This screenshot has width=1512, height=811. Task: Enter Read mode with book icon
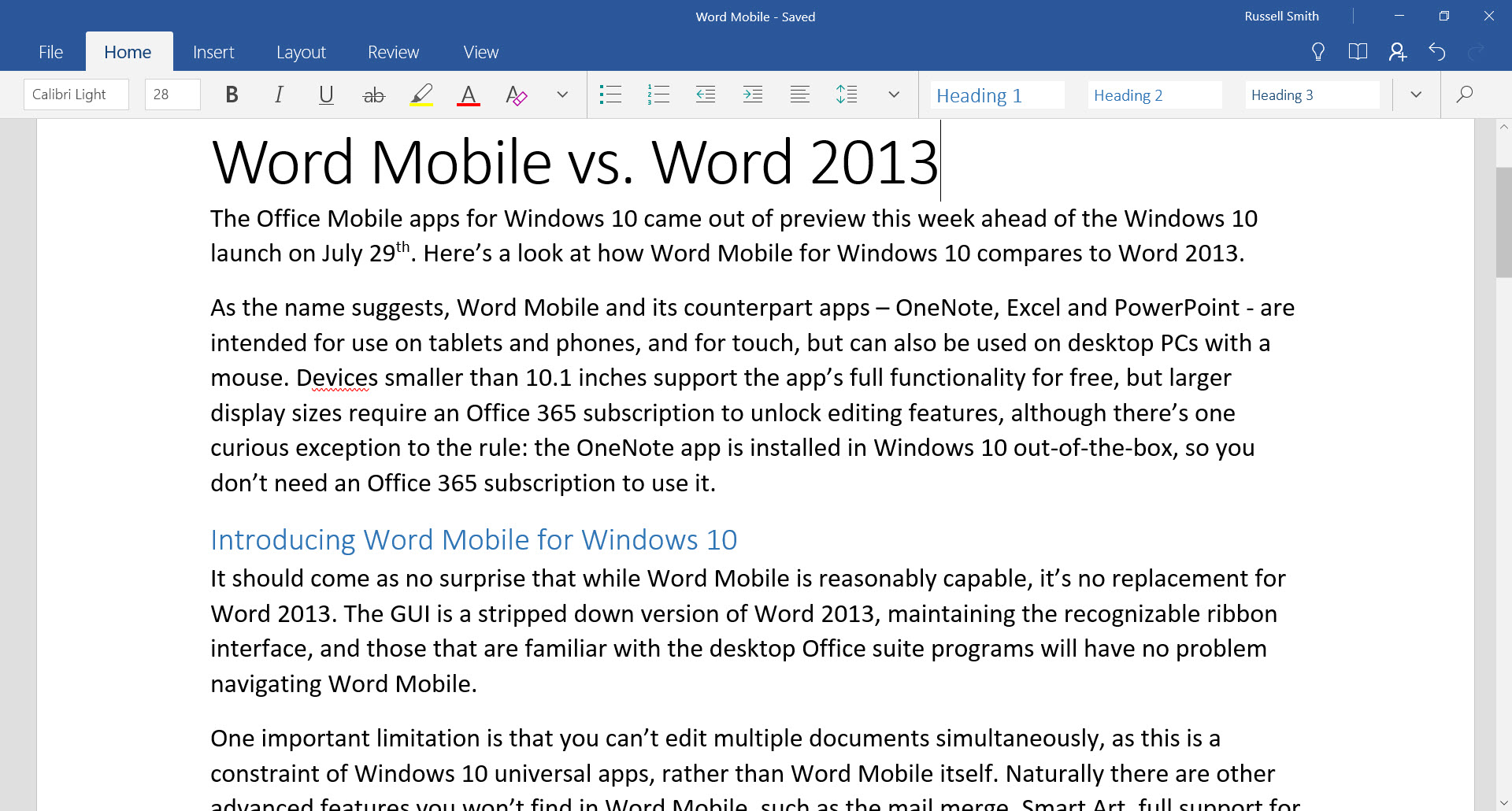[x=1358, y=52]
